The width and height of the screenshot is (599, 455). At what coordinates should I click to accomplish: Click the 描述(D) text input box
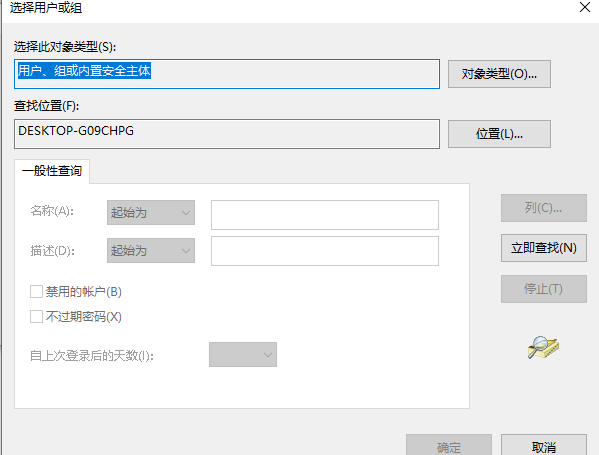(325, 251)
